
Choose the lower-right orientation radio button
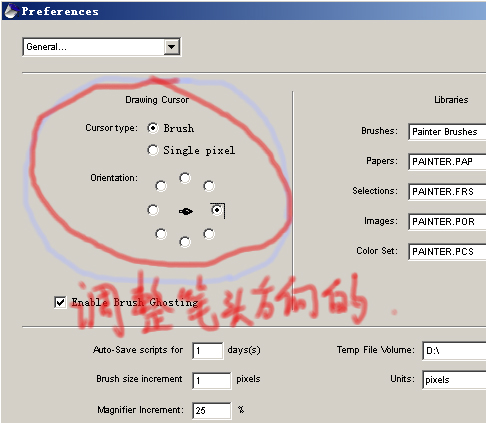(209, 234)
